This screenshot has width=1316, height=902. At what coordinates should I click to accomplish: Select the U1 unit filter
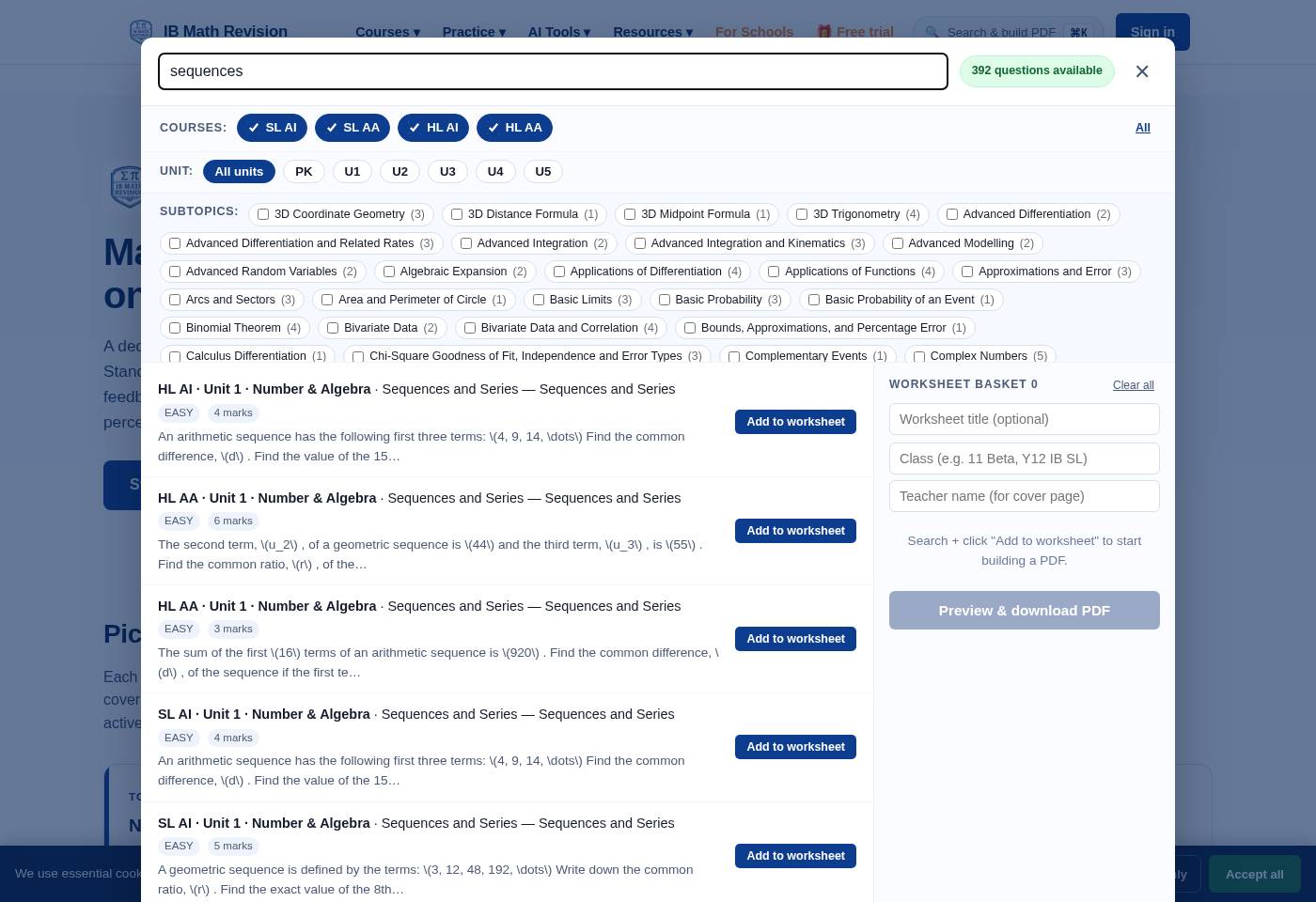pyautogui.click(x=352, y=172)
